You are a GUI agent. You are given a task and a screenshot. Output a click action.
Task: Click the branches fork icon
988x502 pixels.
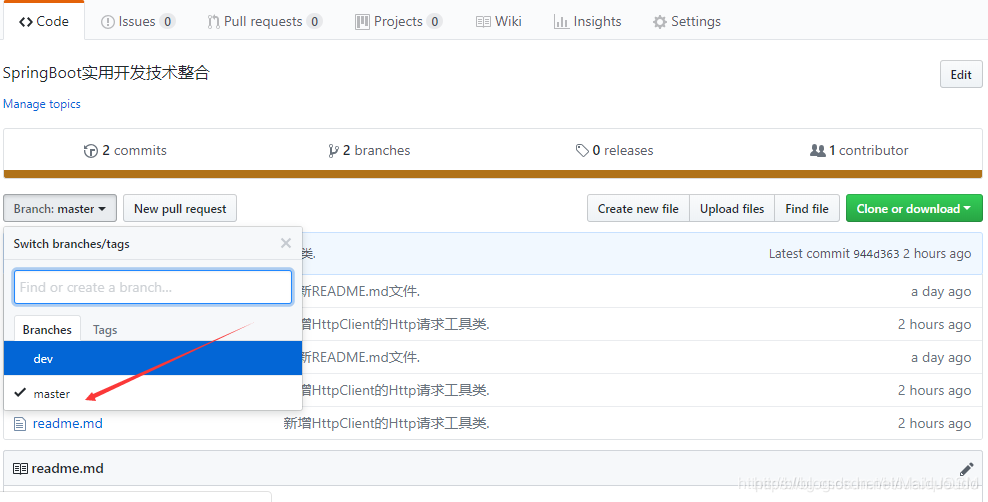tap(333, 151)
